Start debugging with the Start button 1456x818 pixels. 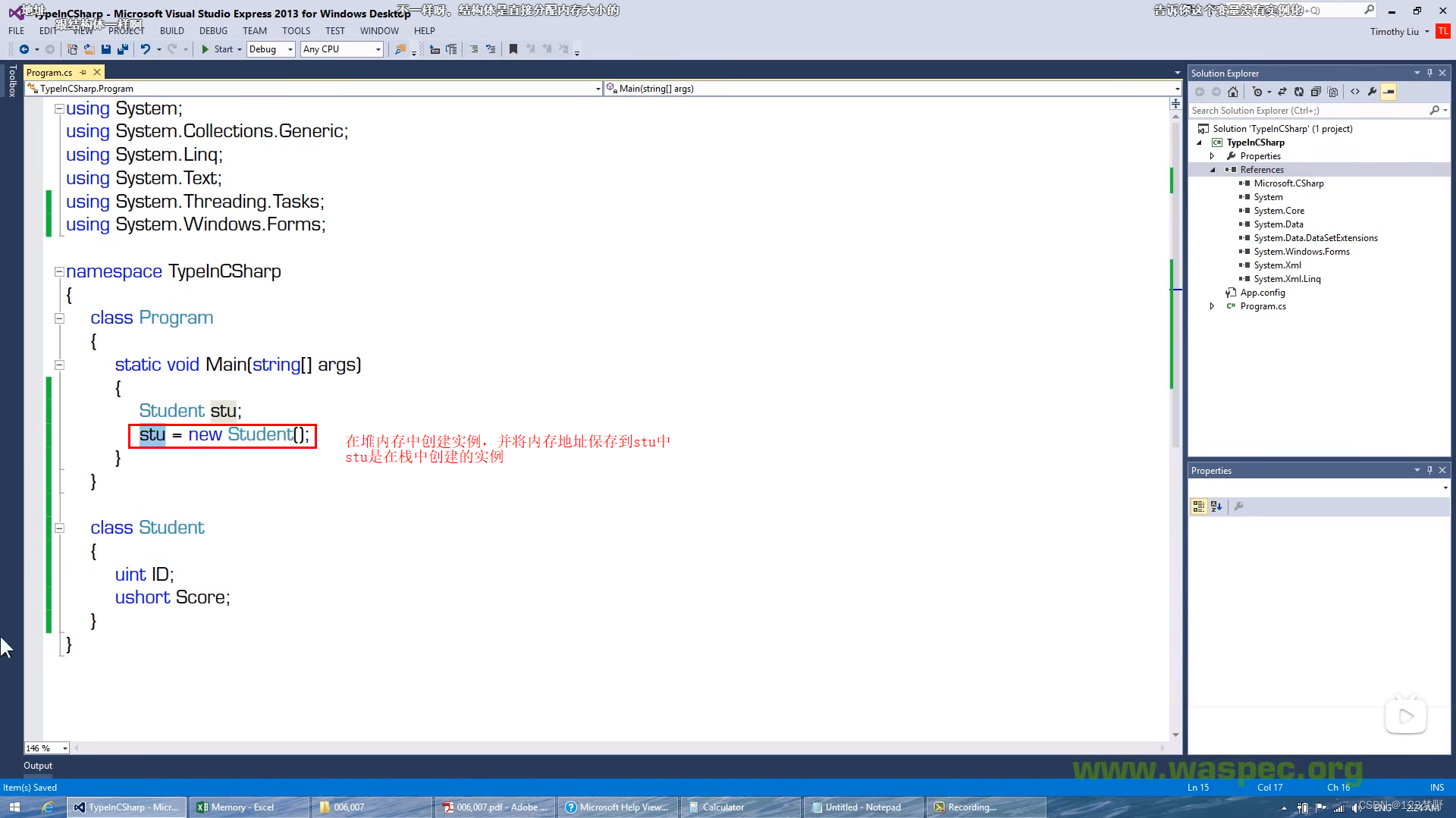218,49
